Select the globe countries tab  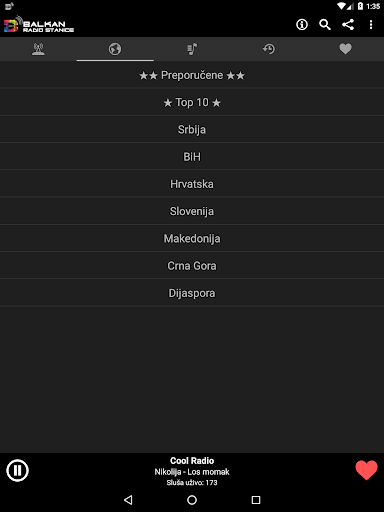[115, 49]
